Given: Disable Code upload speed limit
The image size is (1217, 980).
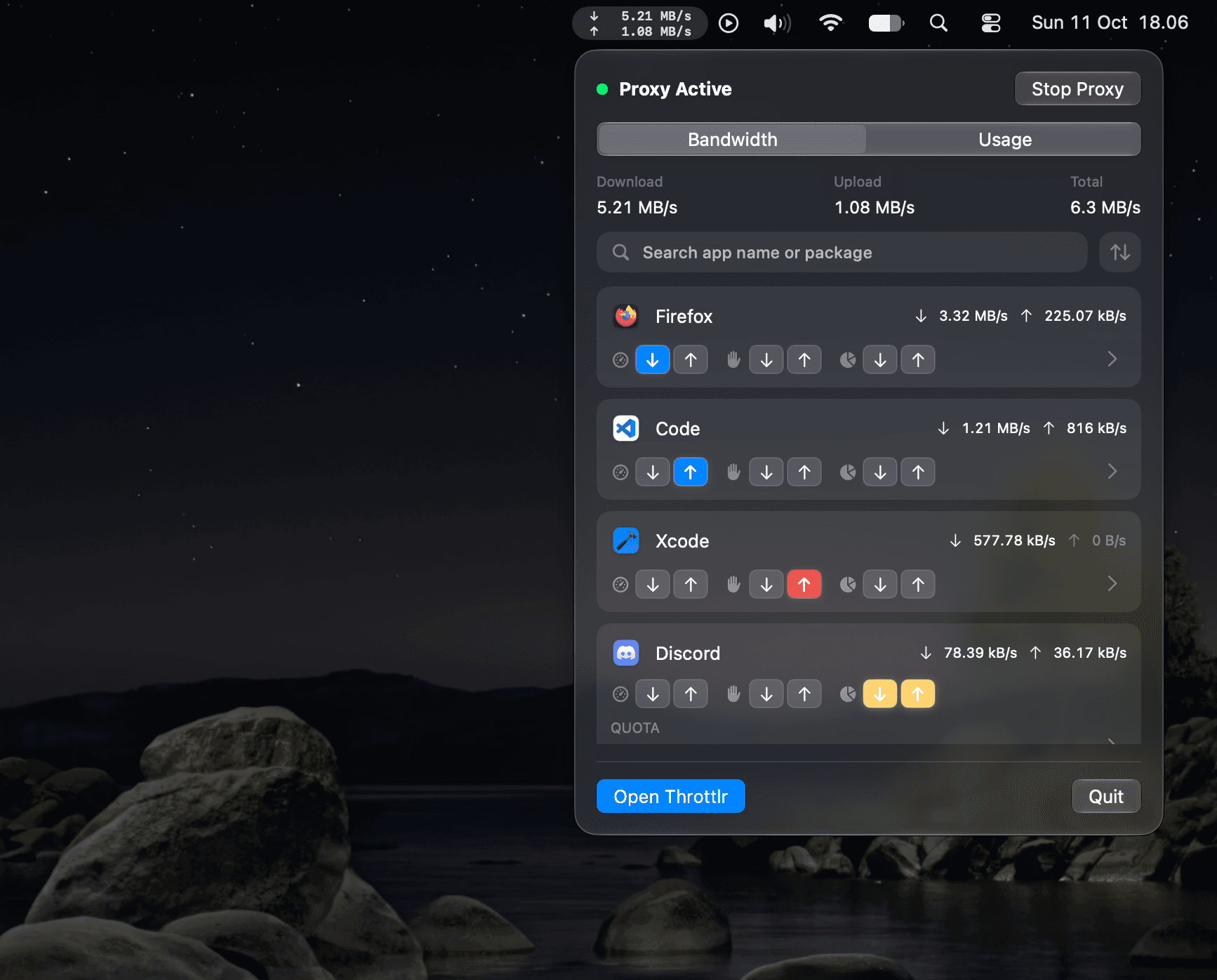Looking at the screenshot, I should (x=691, y=472).
